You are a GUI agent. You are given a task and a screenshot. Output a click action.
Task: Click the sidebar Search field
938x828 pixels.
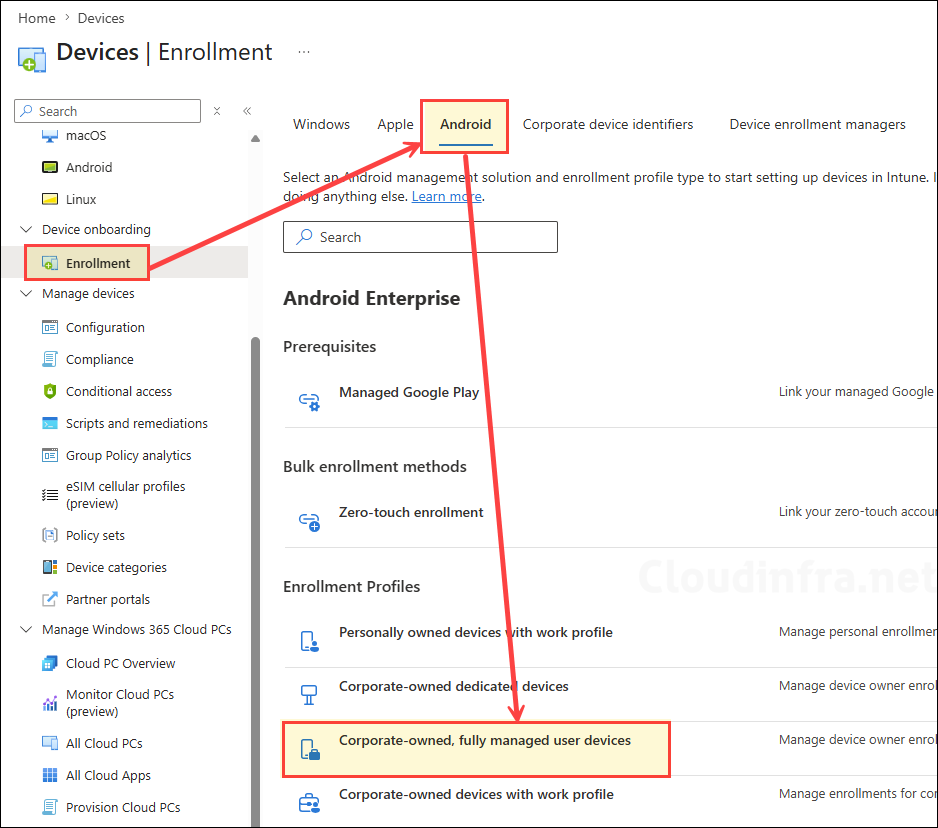coord(108,111)
